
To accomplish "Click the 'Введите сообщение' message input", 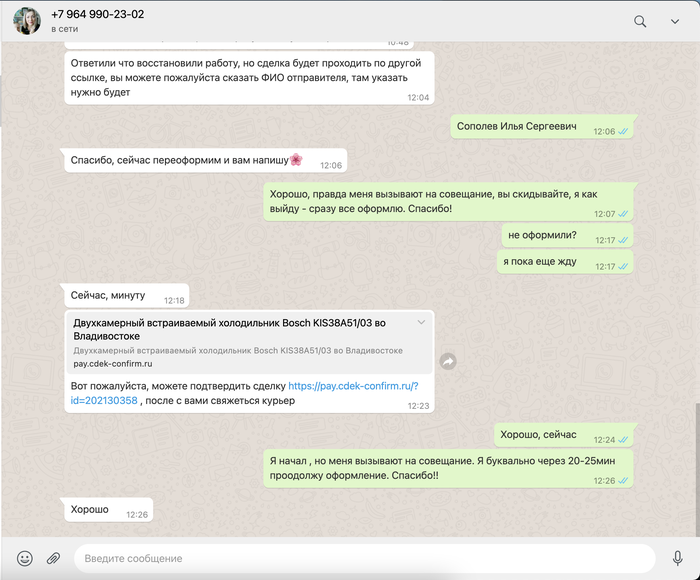I will click(360, 558).
